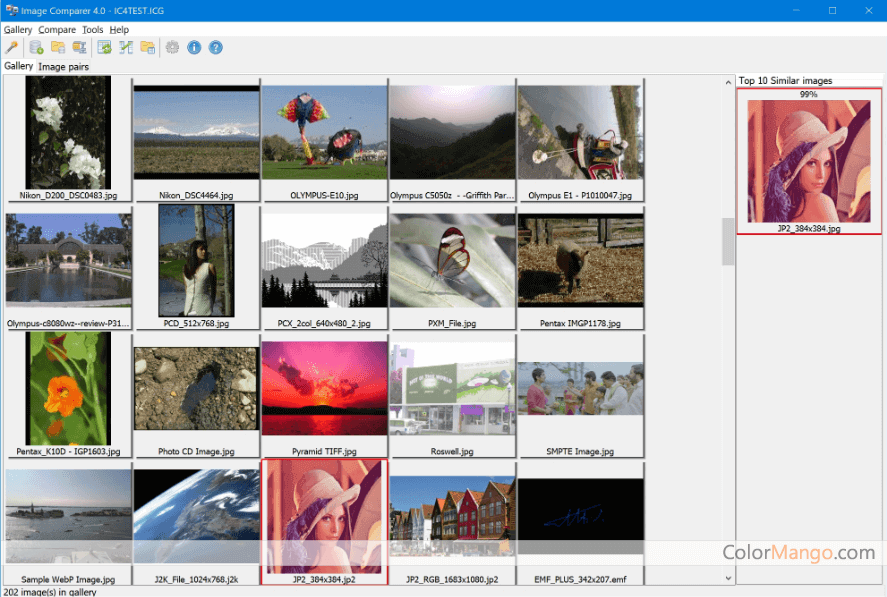Open help with the question mark icon

pyautogui.click(x=215, y=47)
